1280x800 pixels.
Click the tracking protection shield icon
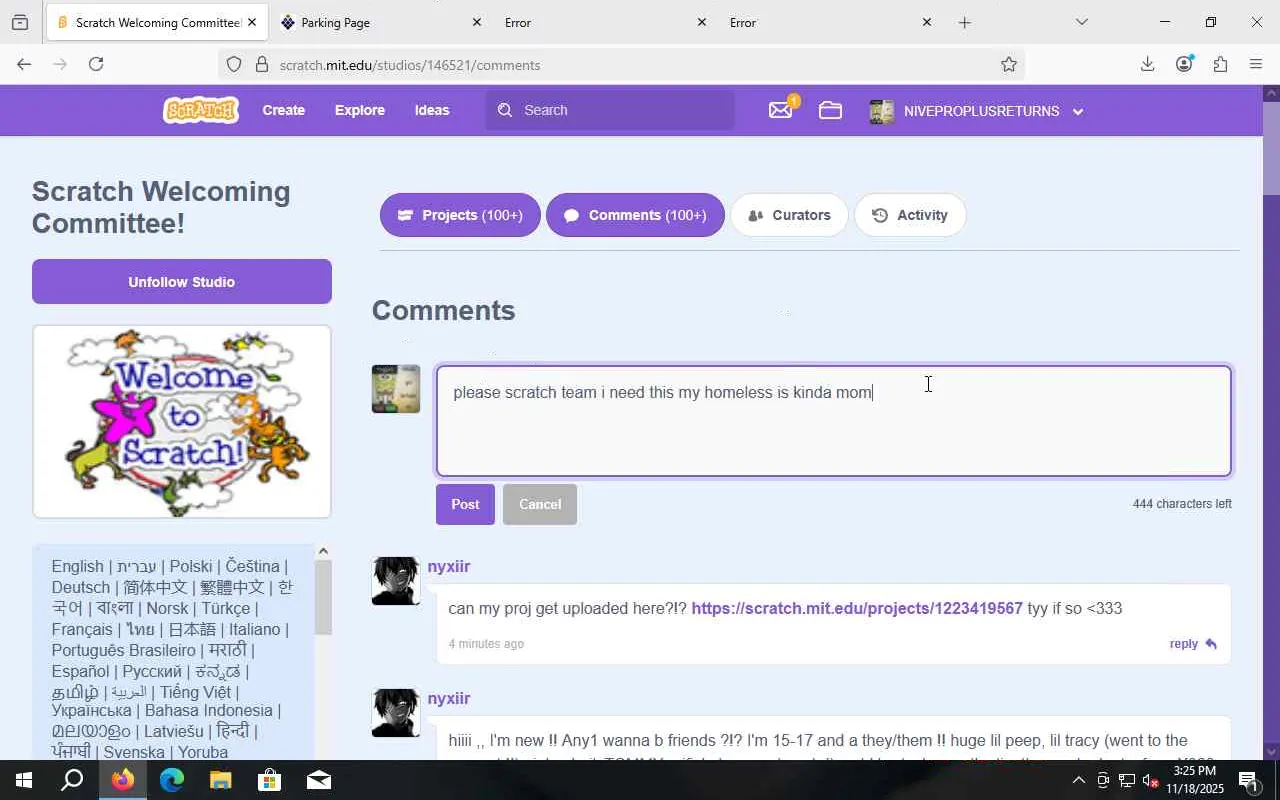coord(234,64)
